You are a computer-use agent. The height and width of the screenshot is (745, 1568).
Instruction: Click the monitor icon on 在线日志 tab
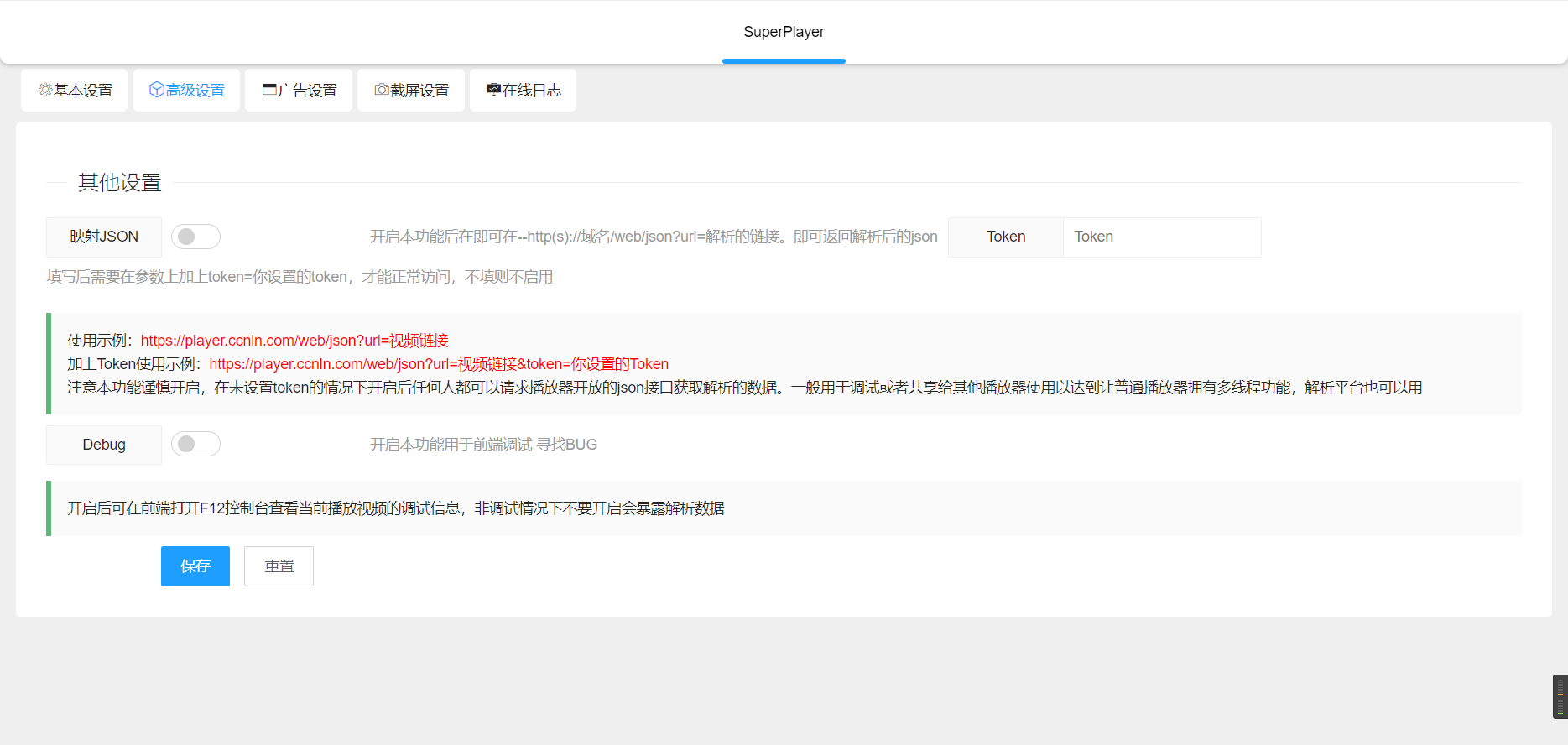click(493, 90)
